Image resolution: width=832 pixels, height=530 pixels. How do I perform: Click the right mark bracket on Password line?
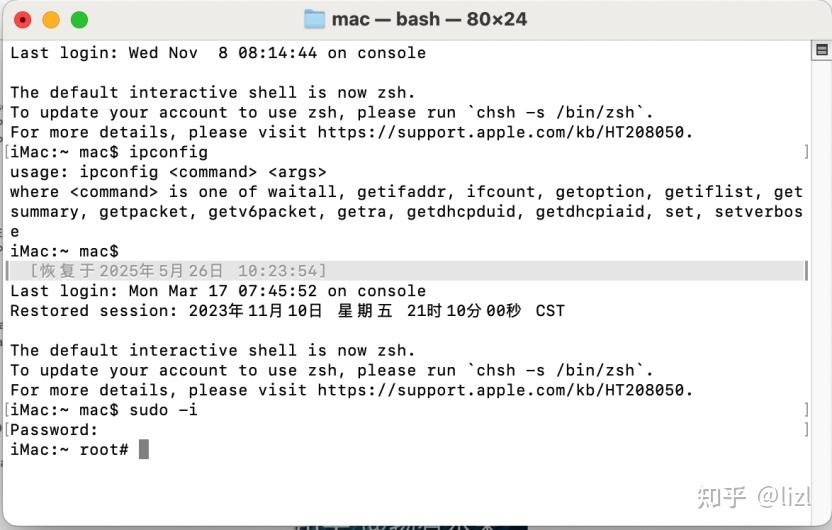point(806,430)
